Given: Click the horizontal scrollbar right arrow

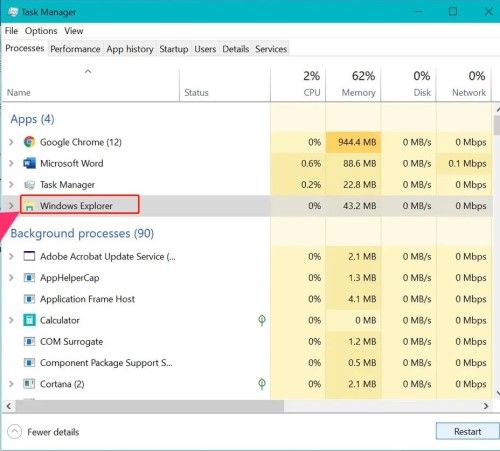Looking at the screenshot, I should coord(486,406).
